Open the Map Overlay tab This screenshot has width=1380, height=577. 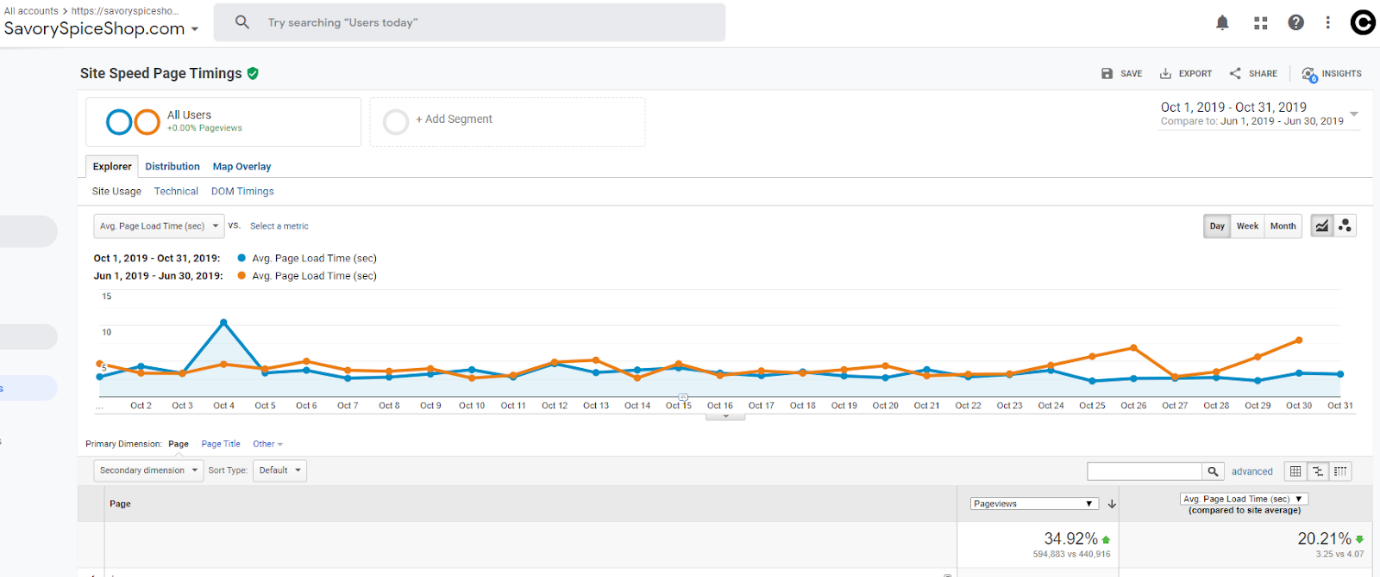point(242,166)
